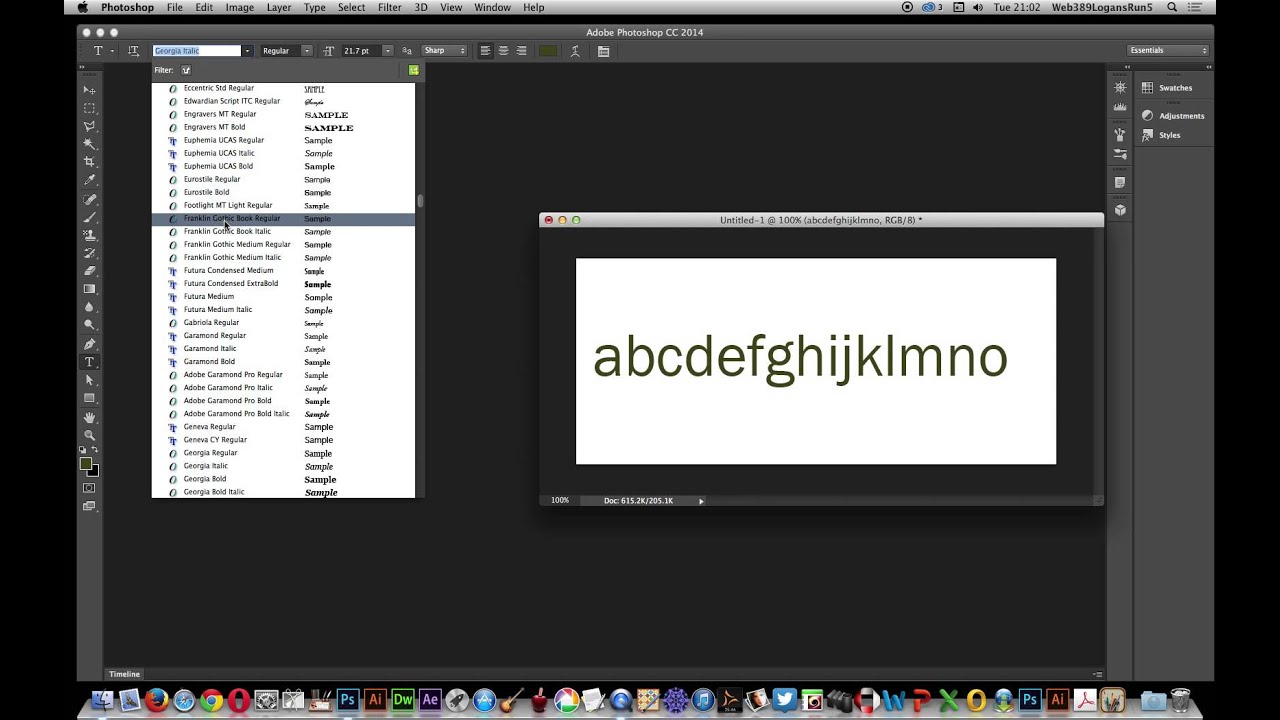
Task: Select the Rectangle shape tool
Action: tap(89, 398)
